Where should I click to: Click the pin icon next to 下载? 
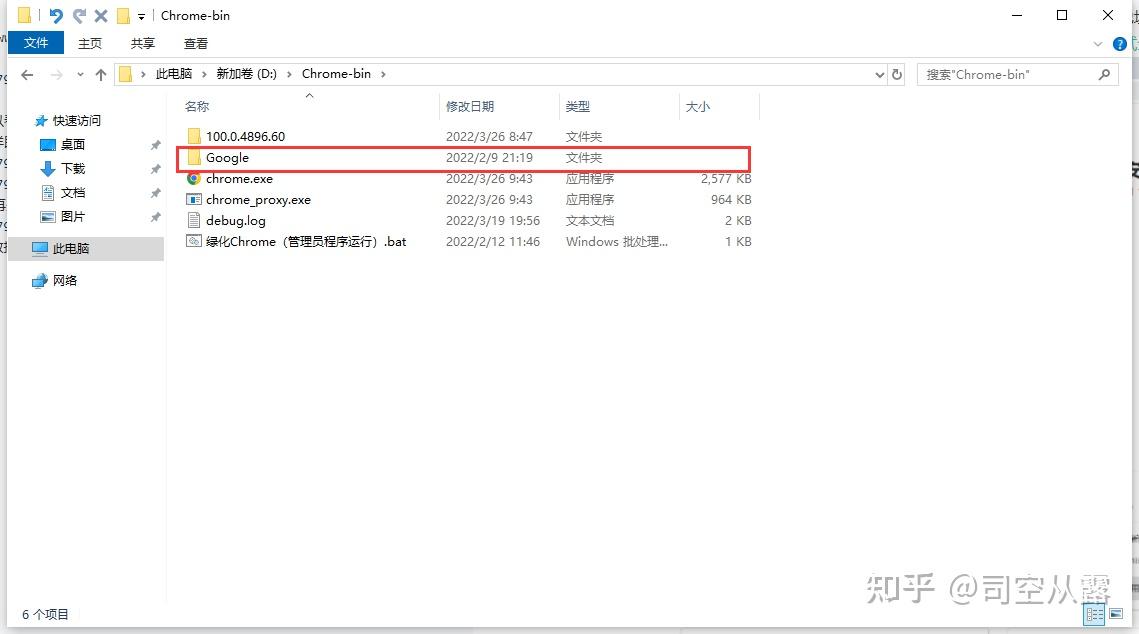coord(155,168)
